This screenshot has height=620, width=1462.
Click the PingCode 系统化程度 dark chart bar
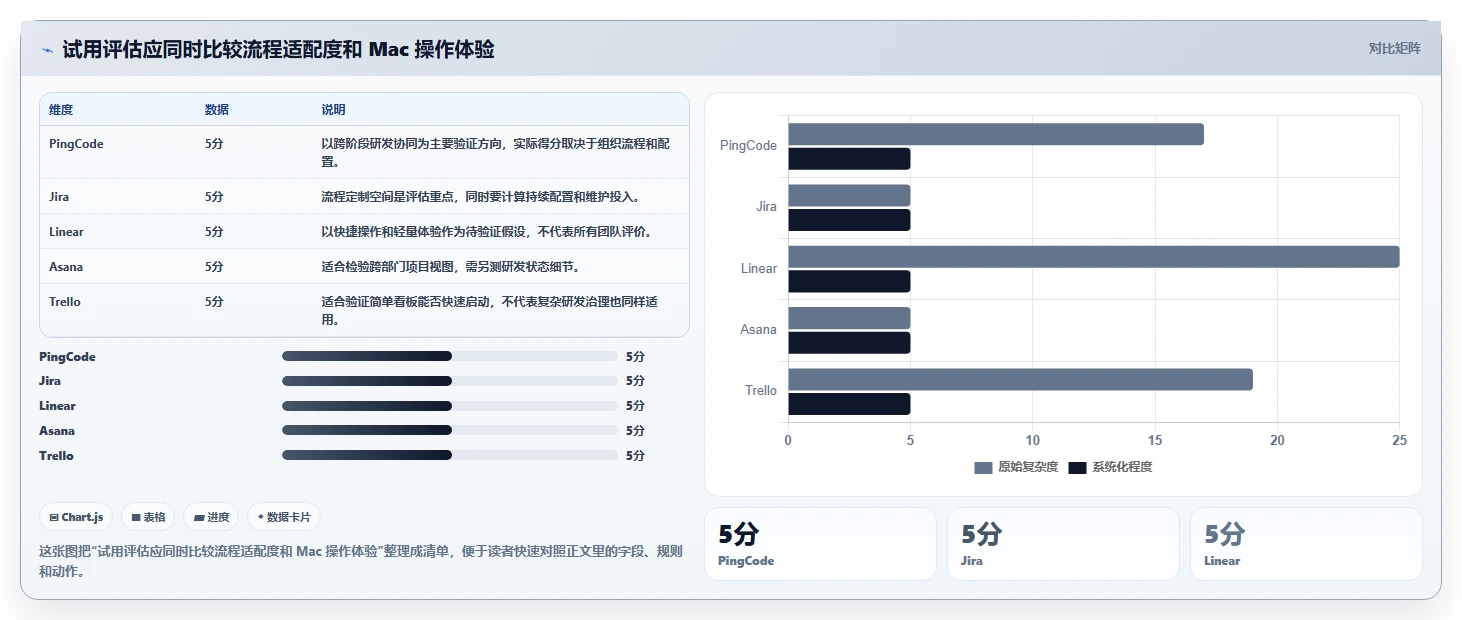[849, 159]
